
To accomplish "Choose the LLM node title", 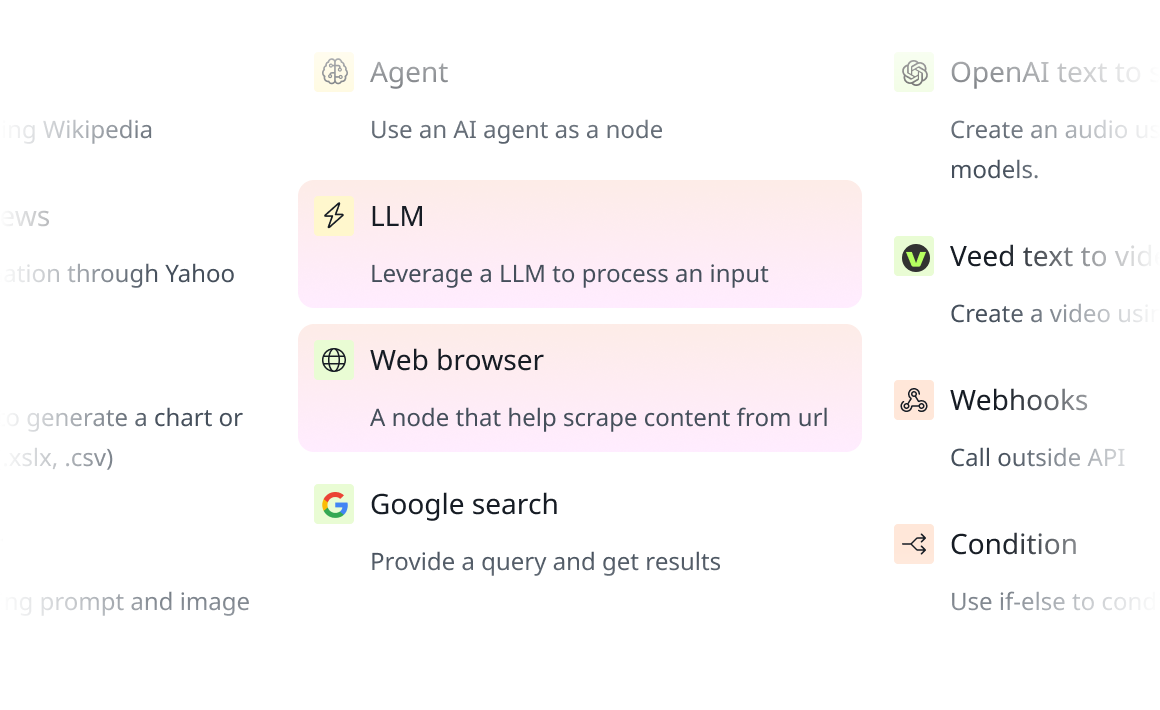I will pos(397,216).
